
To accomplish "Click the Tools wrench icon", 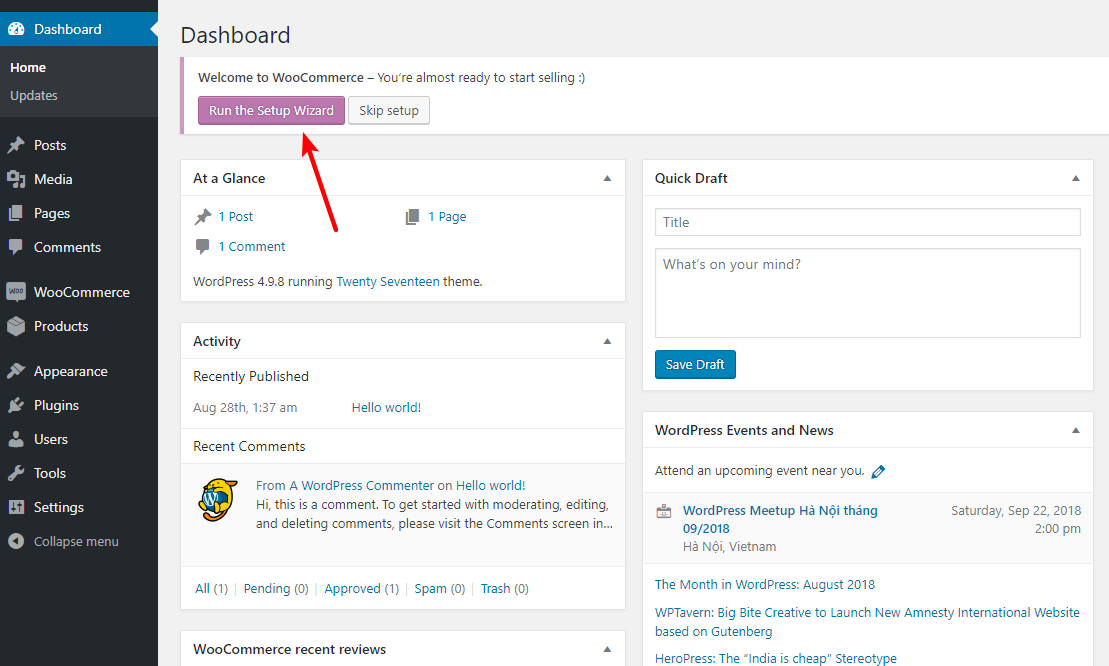I will [16, 473].
